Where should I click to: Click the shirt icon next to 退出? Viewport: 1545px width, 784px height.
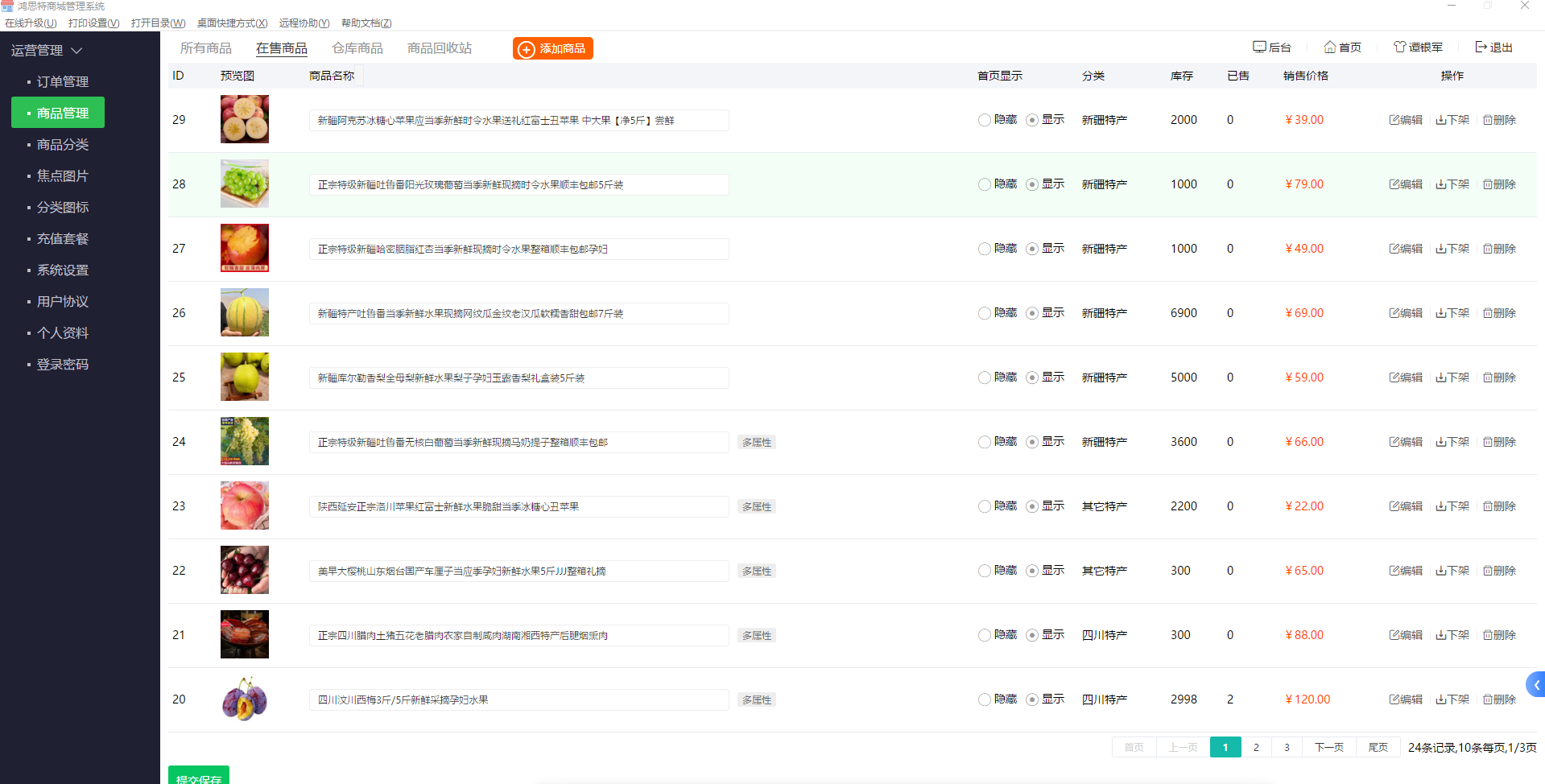tap(1400, 47)
